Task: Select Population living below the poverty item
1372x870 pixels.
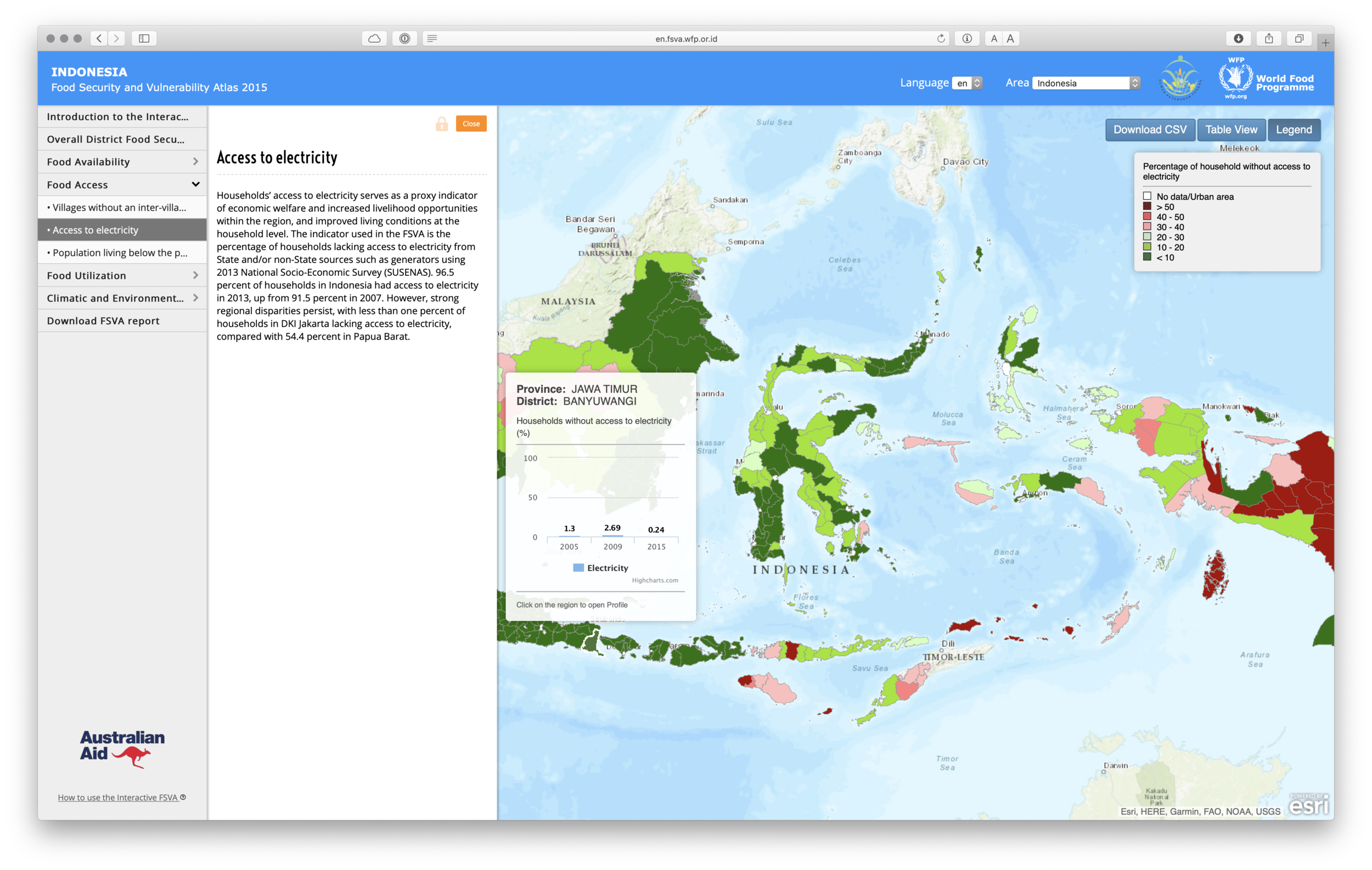Action: click(x=122, y=253)
